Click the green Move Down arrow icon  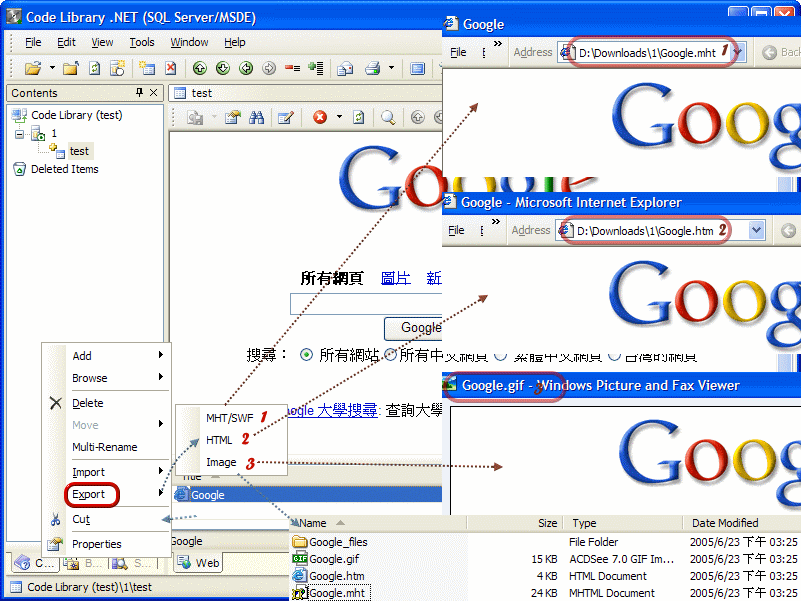(223, 67)
